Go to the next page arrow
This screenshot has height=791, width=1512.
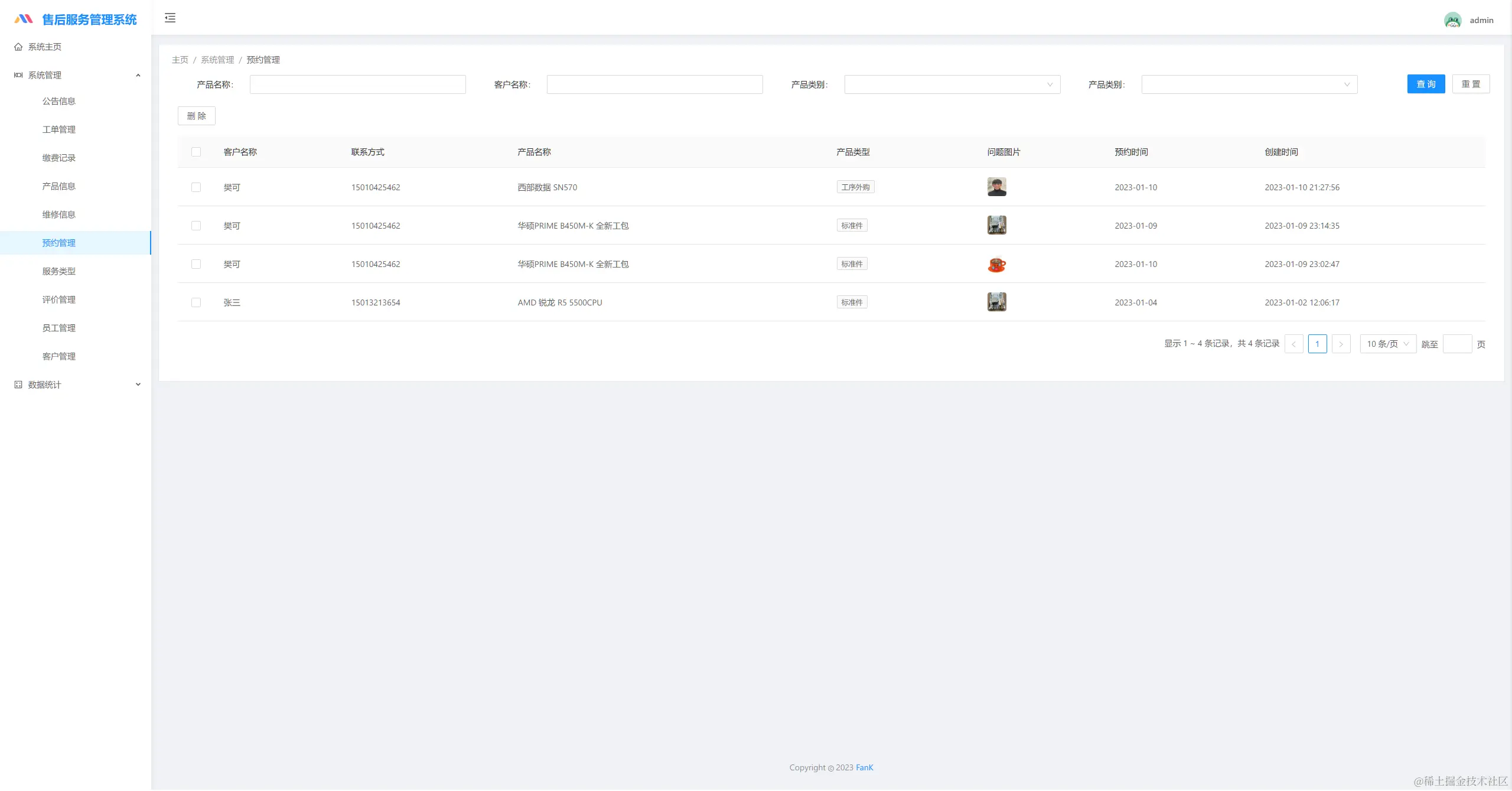coord(1341,344)
